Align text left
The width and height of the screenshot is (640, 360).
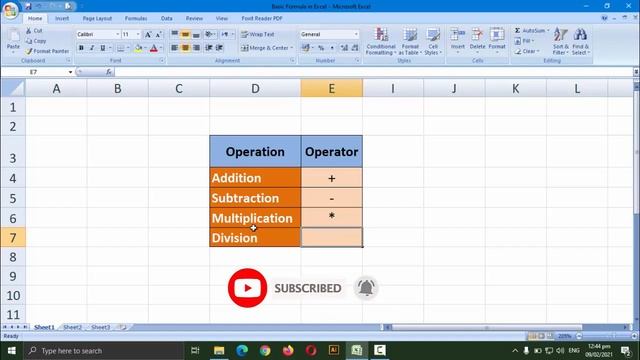174,48
